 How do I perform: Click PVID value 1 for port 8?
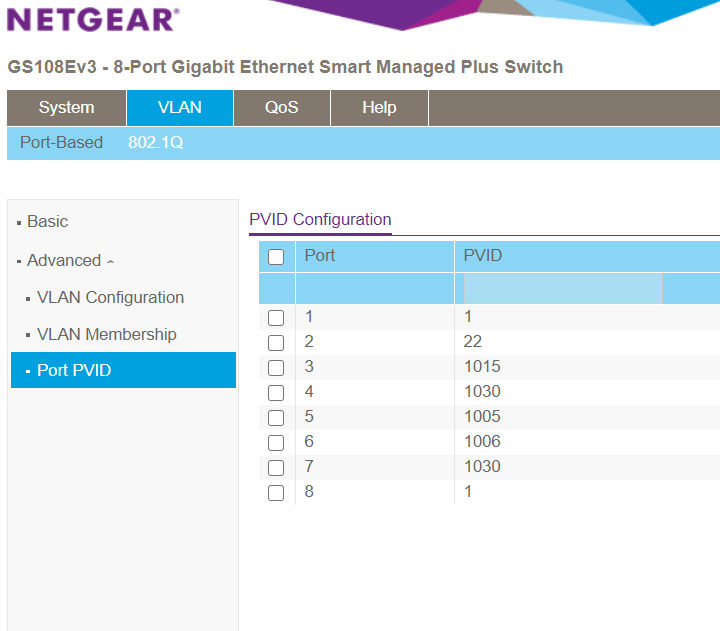tap(468, 491)
